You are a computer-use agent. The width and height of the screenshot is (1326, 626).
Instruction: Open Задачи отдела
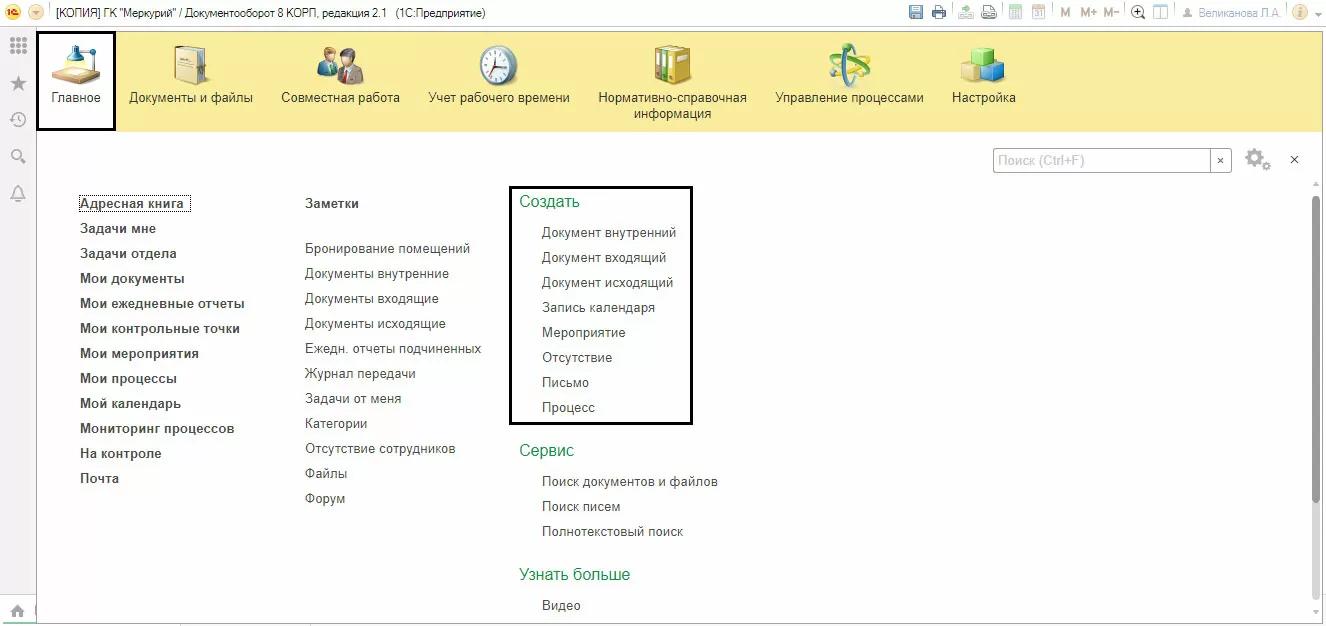128,254
